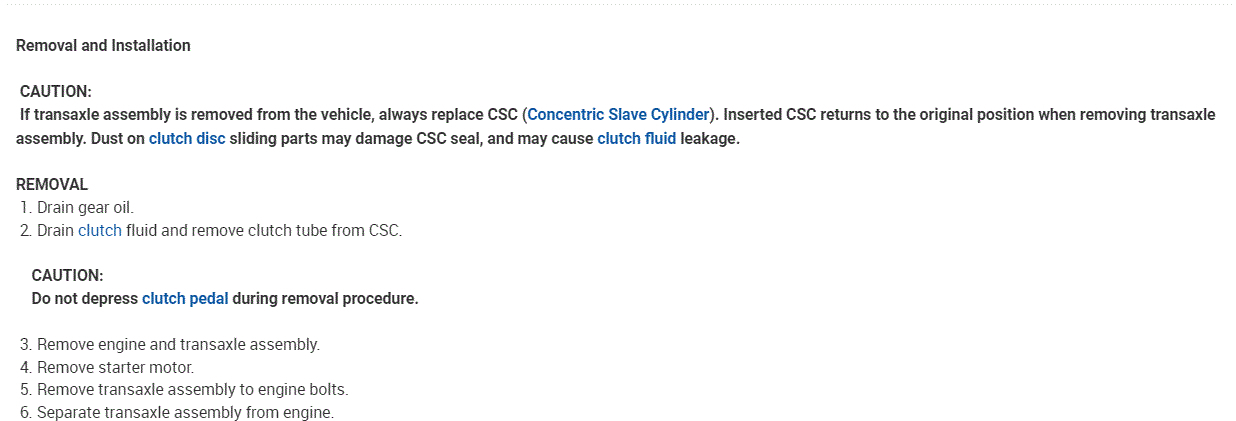Open the clutch link in step 2
The height and width of the screenshot is (421, 1236).
pos(100,230)
